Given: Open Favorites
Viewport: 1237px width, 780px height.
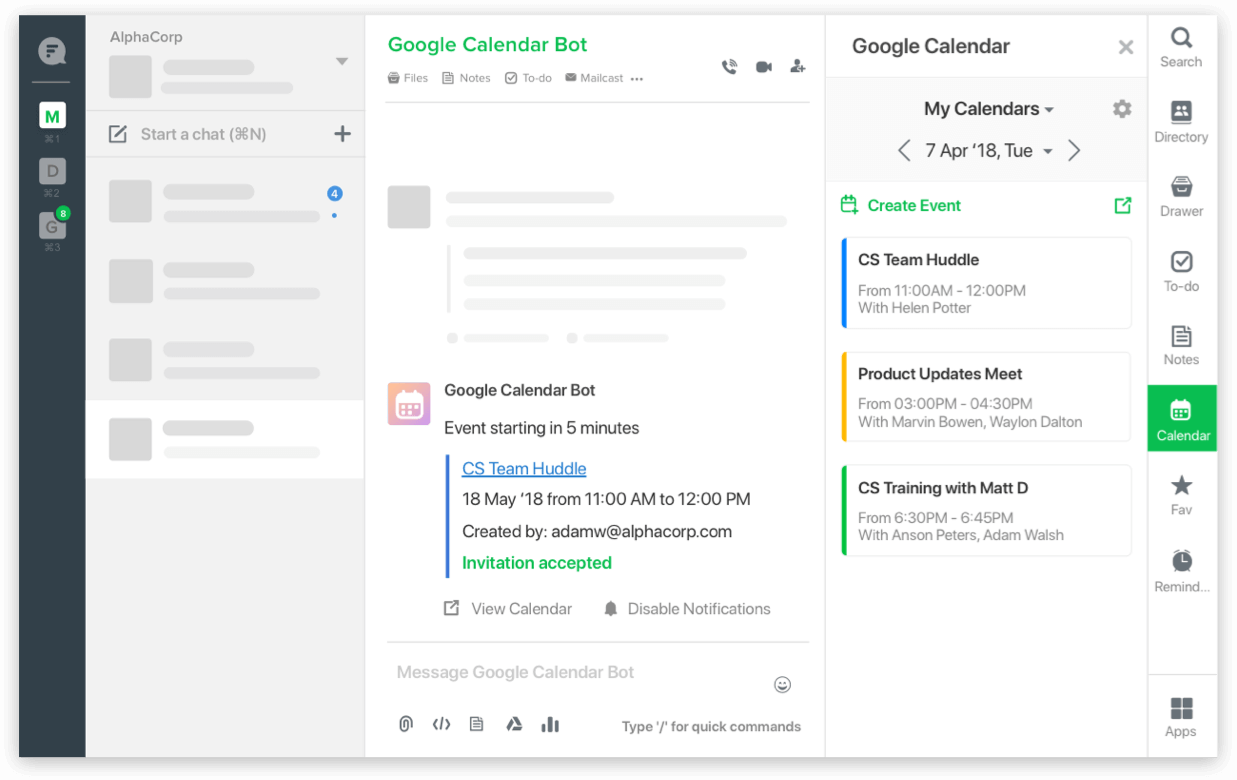Looking at the screenshot, I should point(1181,496).
